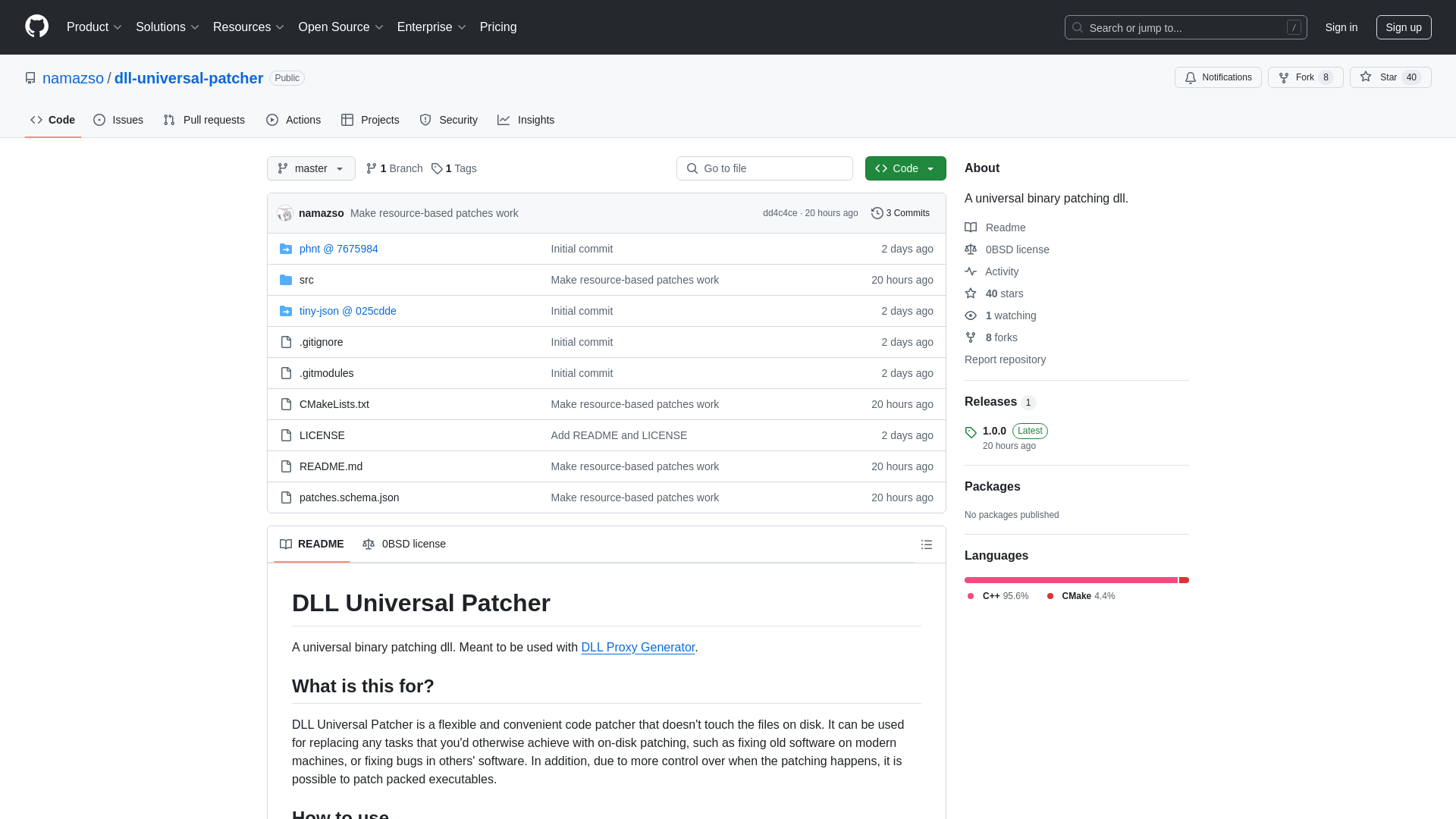Expand the Product menu
Viewport: 1456px width, 819px height.
click(x=94, y=27)
